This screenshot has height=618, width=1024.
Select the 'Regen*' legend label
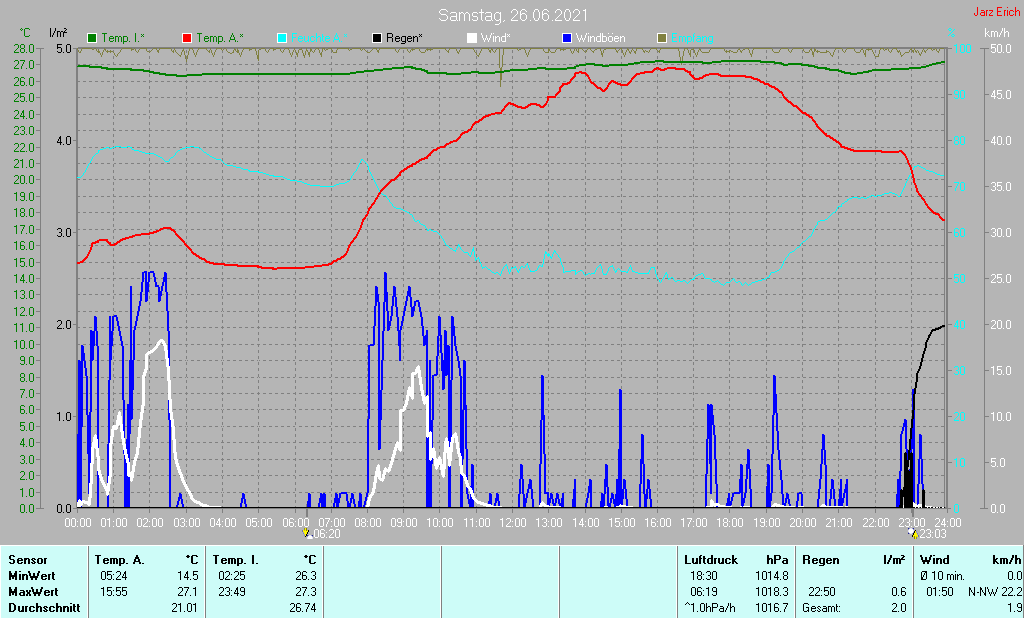pos(404,38)
